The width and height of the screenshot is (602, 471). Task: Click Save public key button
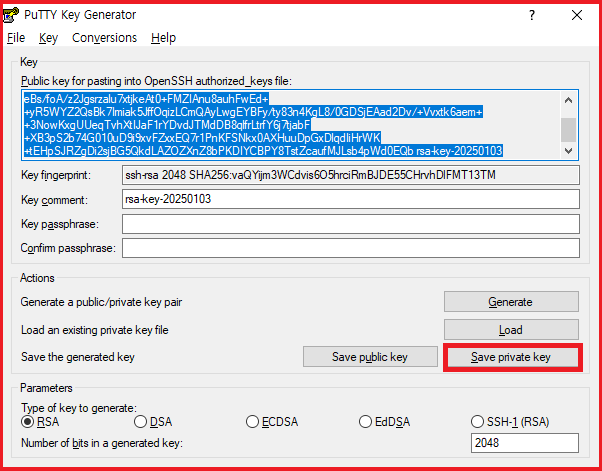pyautogui.click(x=370, y=357)
